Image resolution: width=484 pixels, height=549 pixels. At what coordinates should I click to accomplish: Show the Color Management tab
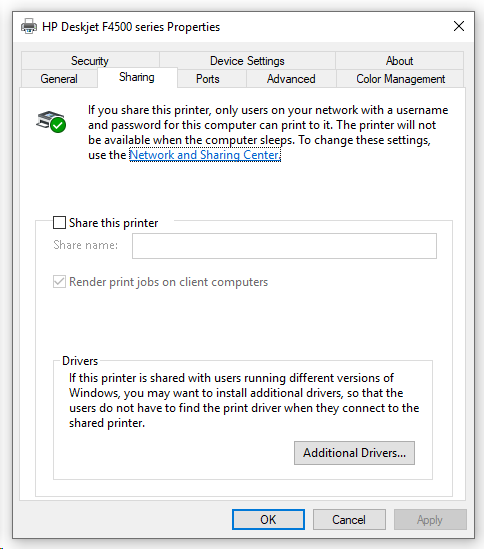pyautogui.click(x=400, y=78)
